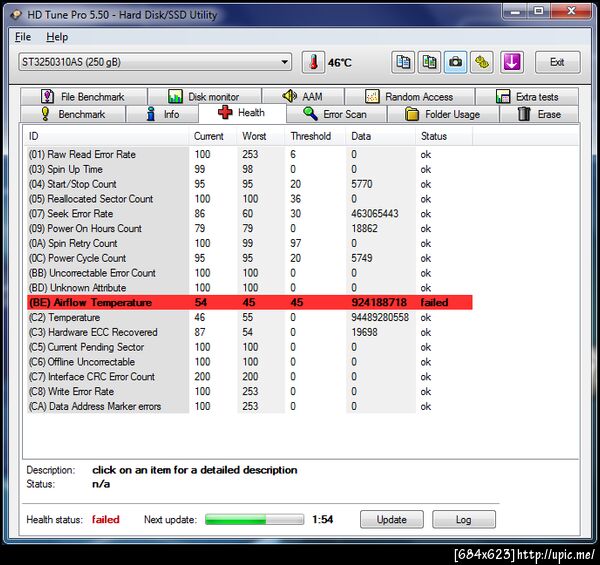Select the (C8) Write Error Rate row
Image resolution: width=600 pixels, height=565 pixels.
249,391
